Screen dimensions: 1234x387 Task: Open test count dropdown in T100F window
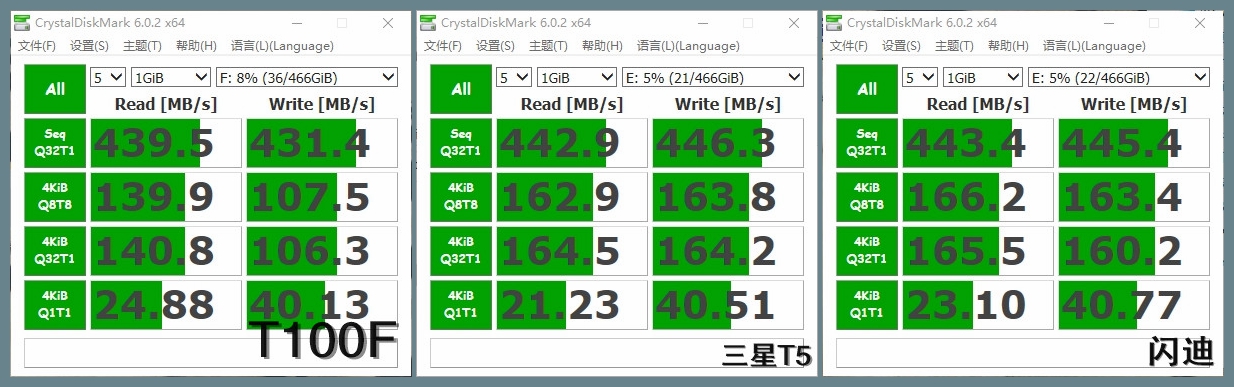click(108, 77)
